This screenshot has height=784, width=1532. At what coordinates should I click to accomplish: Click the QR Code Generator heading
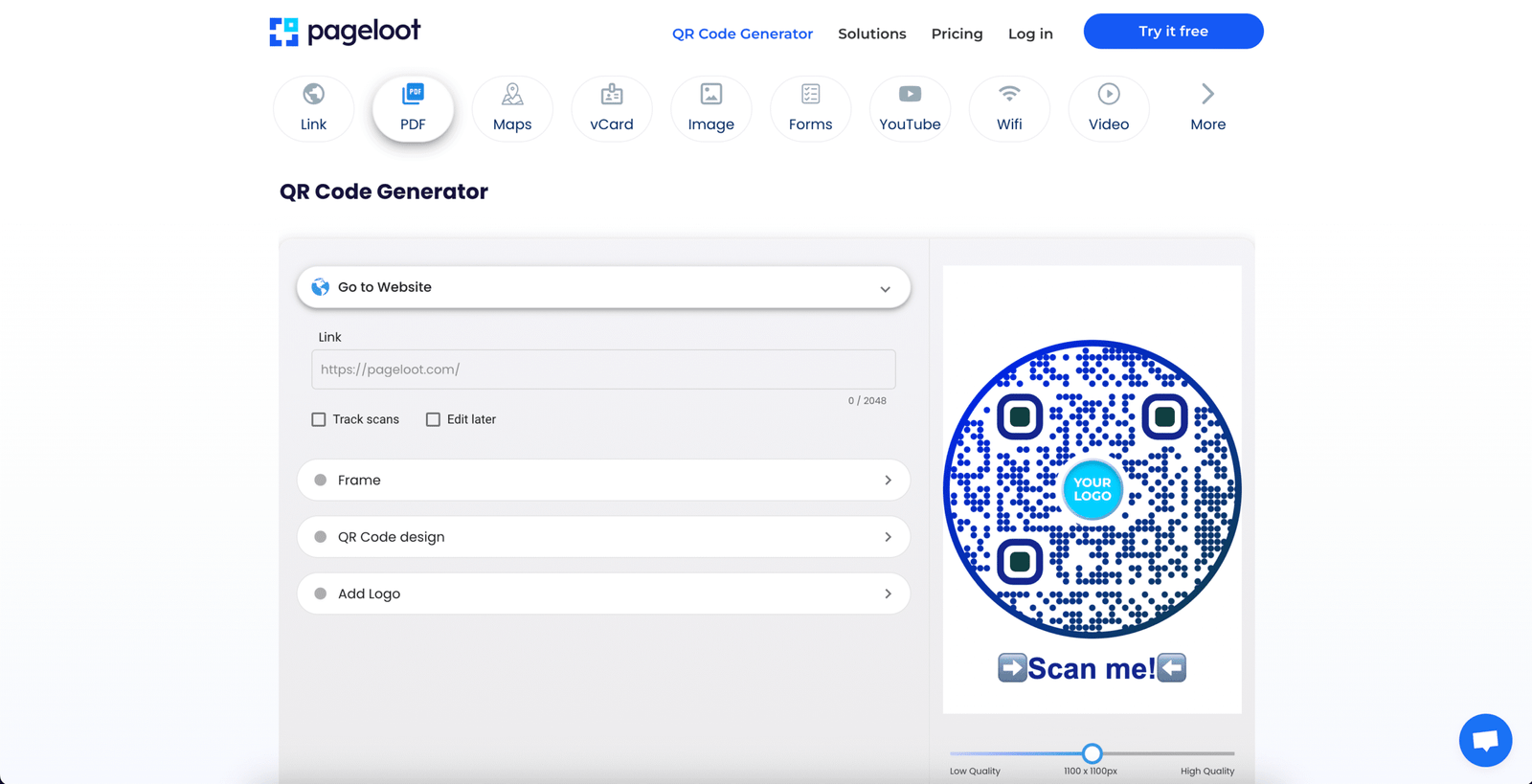384,191
